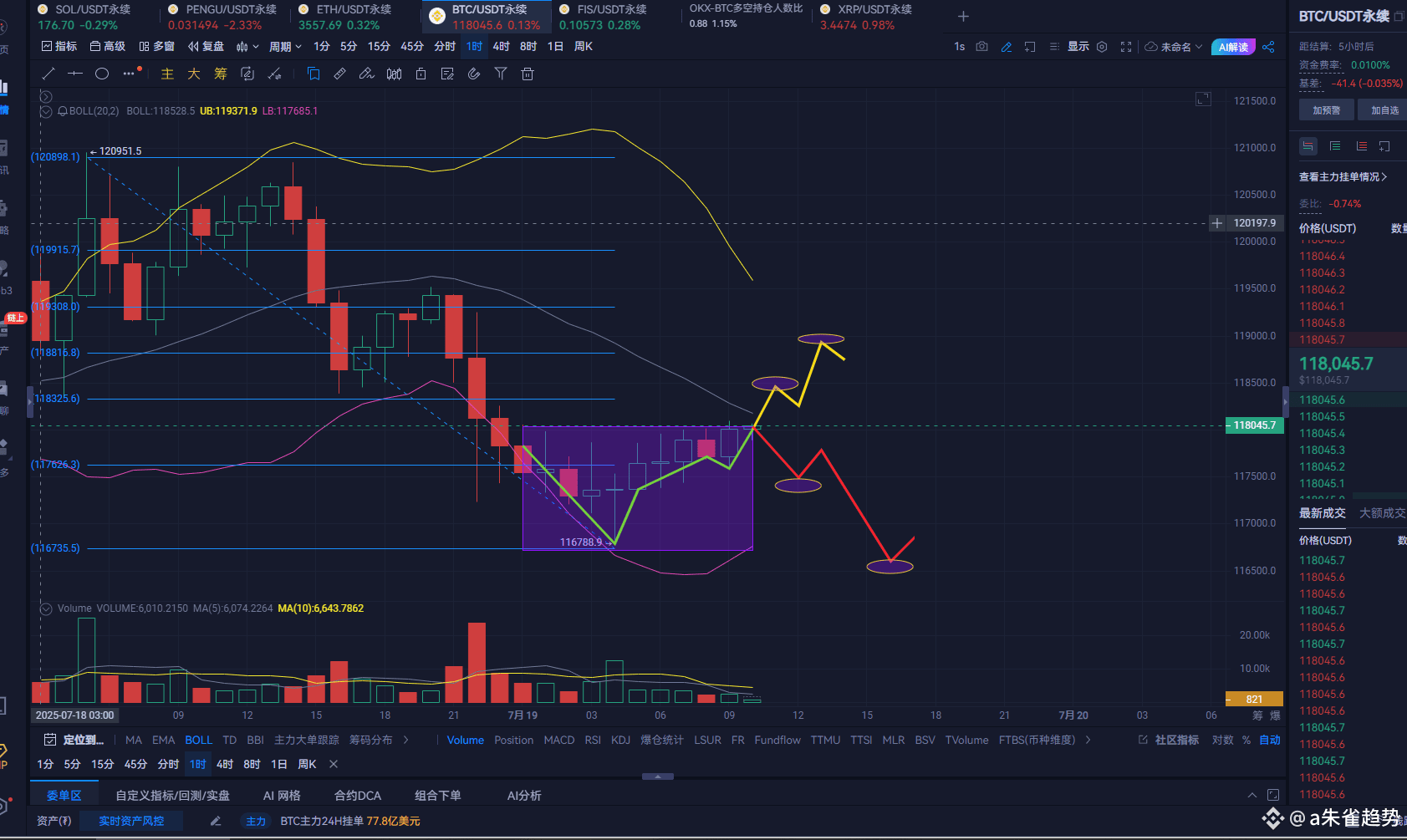
Task: Open the chart type candlestick dropdown
Action: click(247, 47)
